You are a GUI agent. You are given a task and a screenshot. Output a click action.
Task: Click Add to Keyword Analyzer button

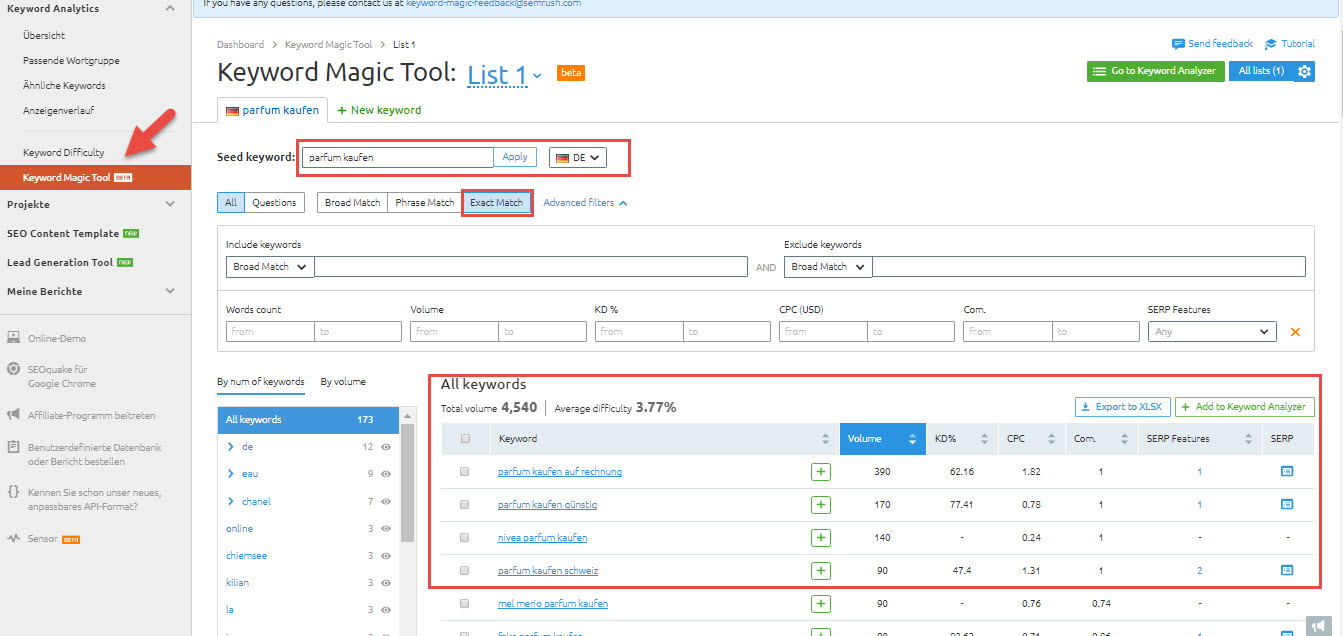1244,407
